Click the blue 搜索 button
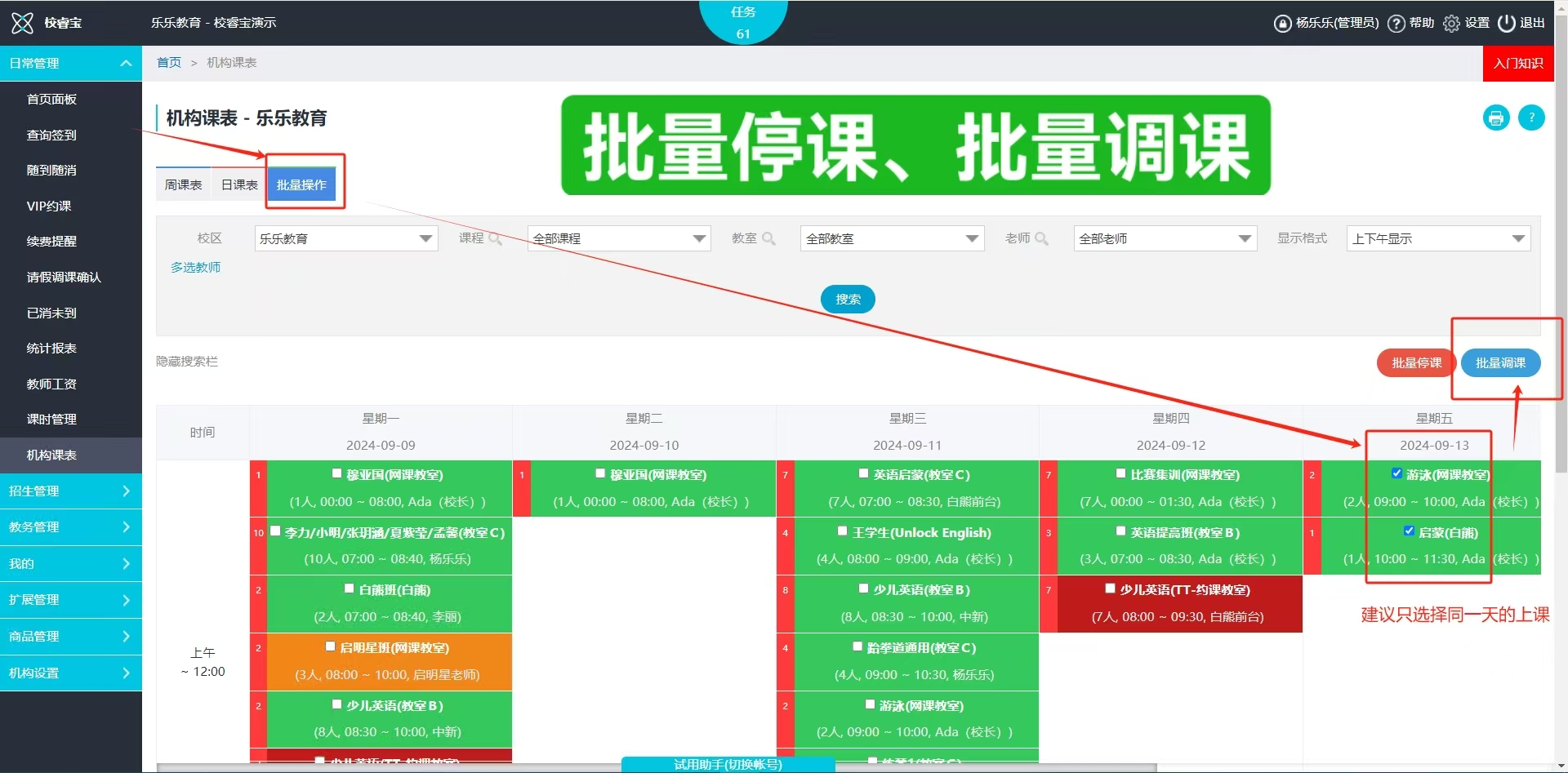The height and width of the screenshot is (773, 1568). point(847,300)
